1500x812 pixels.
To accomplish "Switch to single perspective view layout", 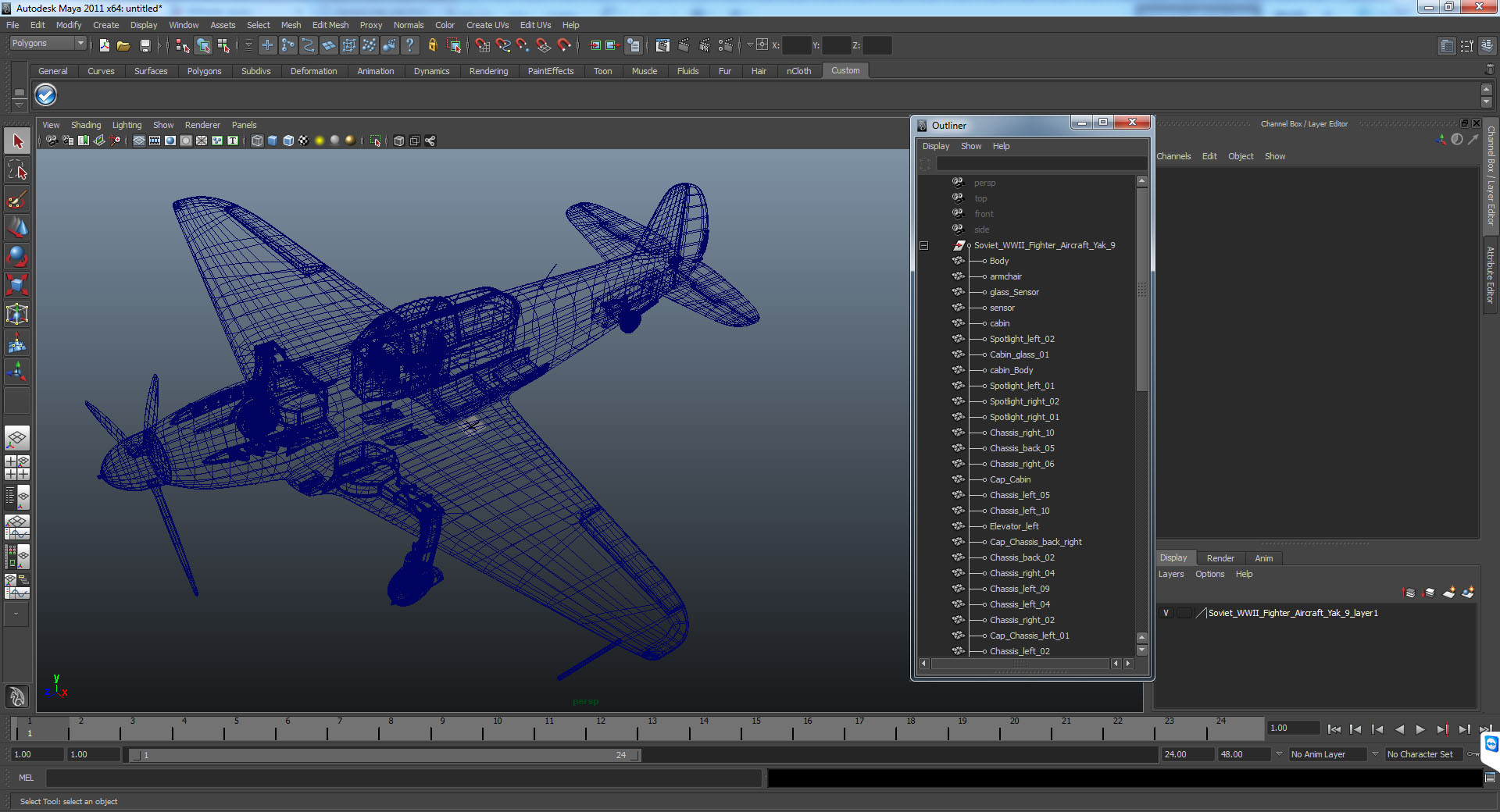I will pos(17,438).
